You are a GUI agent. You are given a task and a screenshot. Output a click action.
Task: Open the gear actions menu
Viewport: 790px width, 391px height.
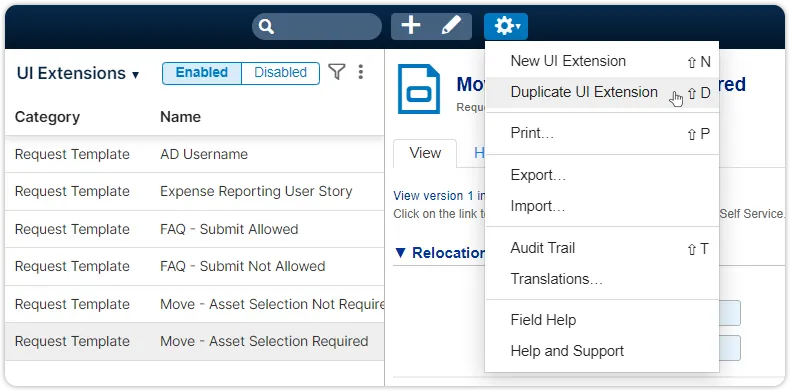click(x=506, y=26)
